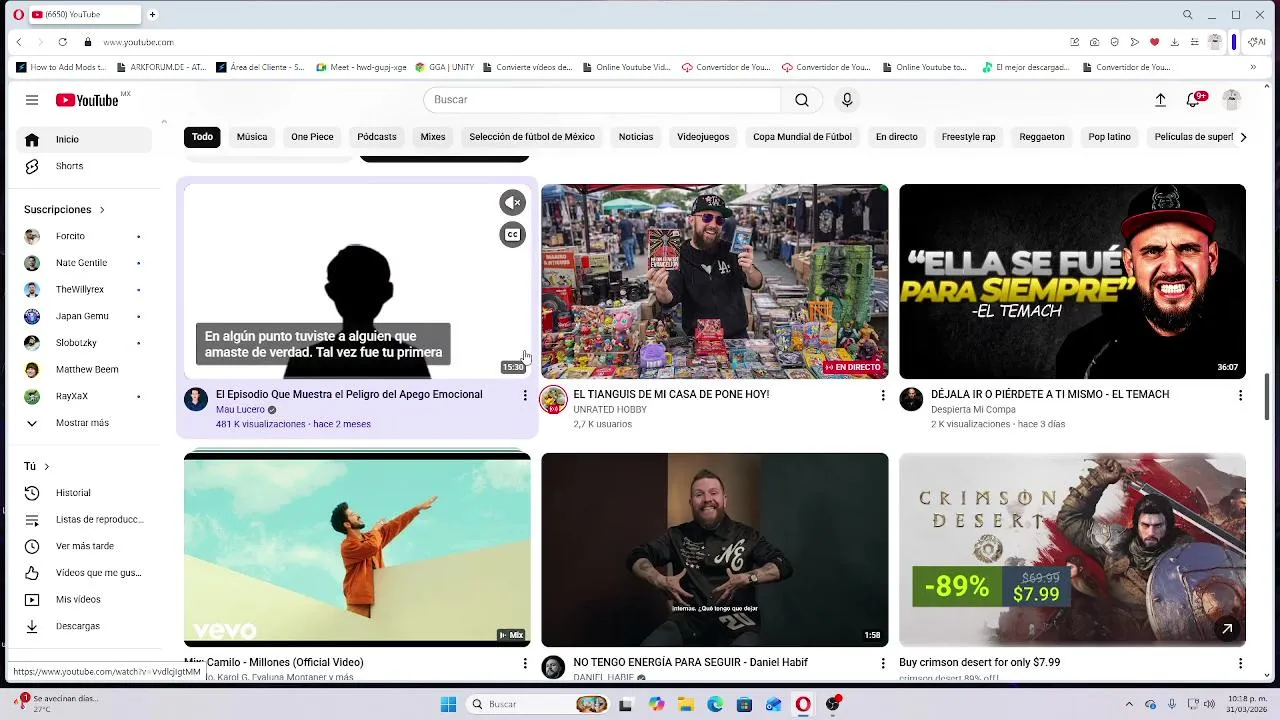Open UNRATED HOBBY channel avatar
The image size is (1280, 720).
[x=553, y=400]
